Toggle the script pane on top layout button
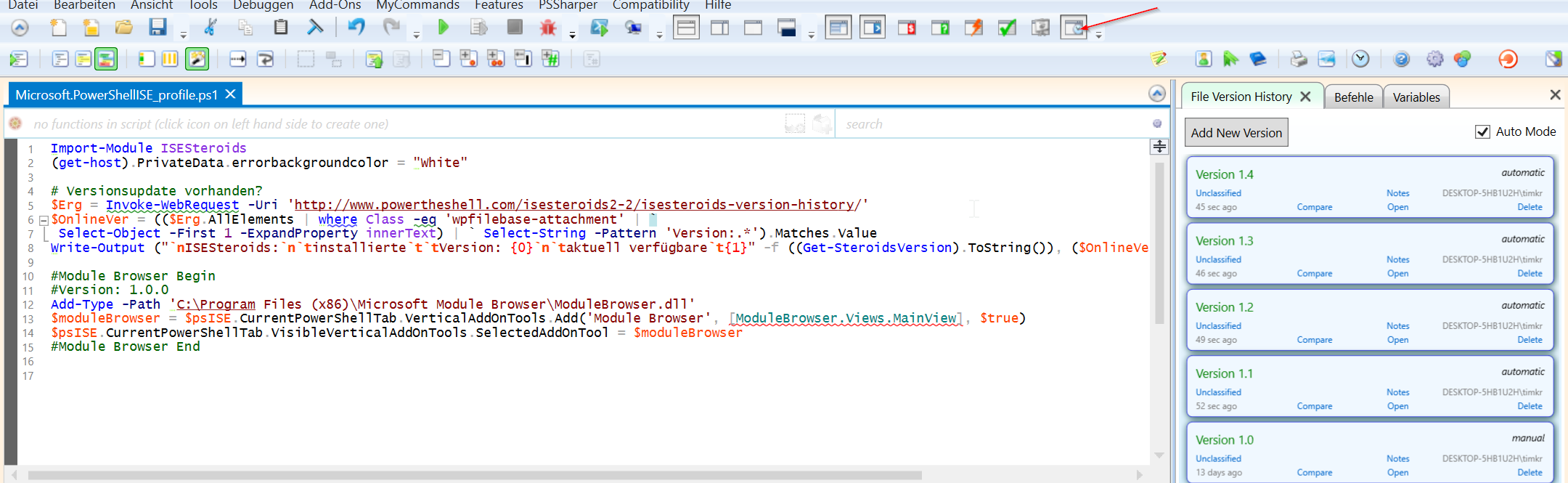Image resolution: width=1568 pixels, height=483 pixels. coord(686,28)
